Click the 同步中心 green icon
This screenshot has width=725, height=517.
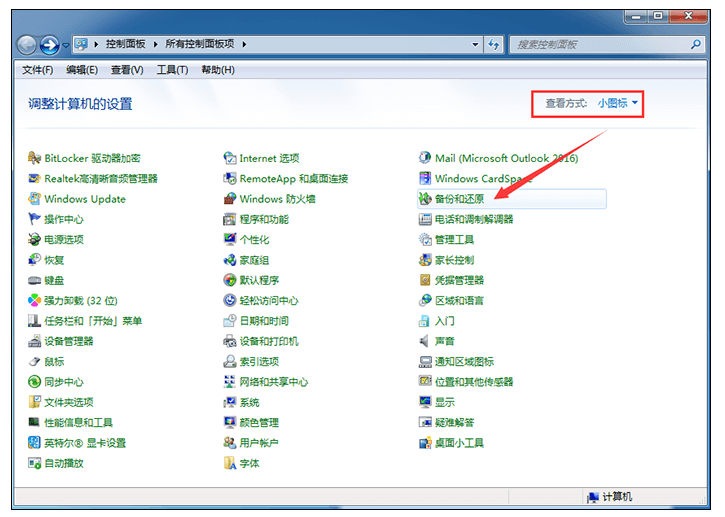(x=34, y=382)
